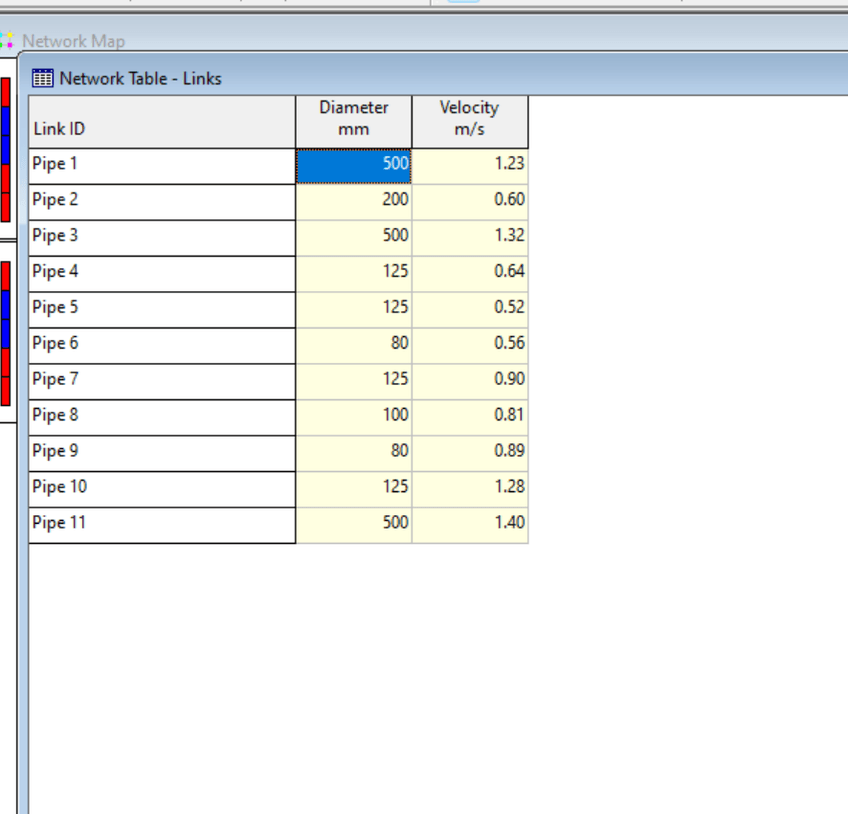The image size is (848, 814).
Task: Click the Network Table window icon
Action: [x=42, y=78]
